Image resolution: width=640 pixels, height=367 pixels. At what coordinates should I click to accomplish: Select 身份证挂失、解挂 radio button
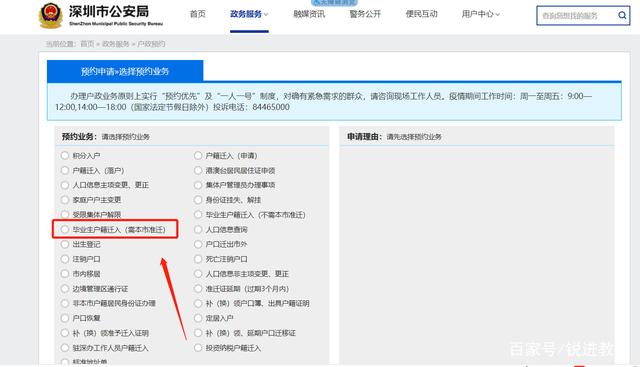(198, 200)
